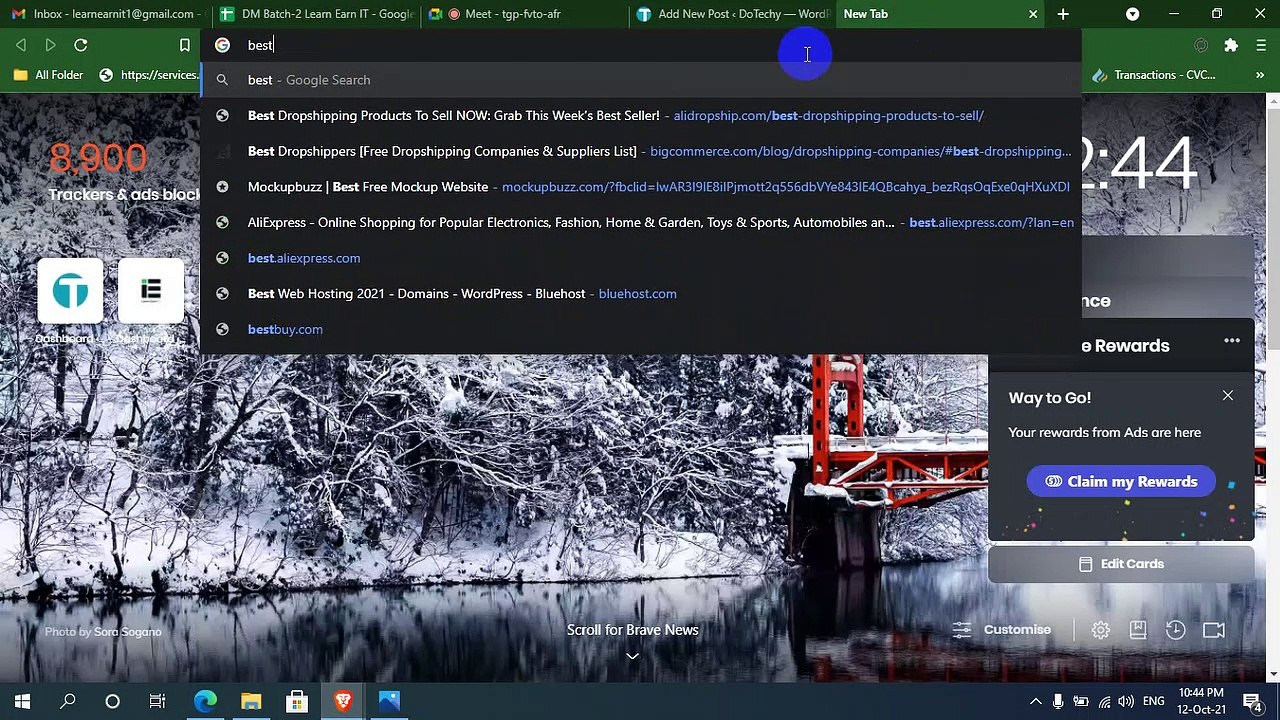Start Brave Talk via the camera icon
The width and height of the screenshot is (1280, 720).
[x=1214, y=630]
